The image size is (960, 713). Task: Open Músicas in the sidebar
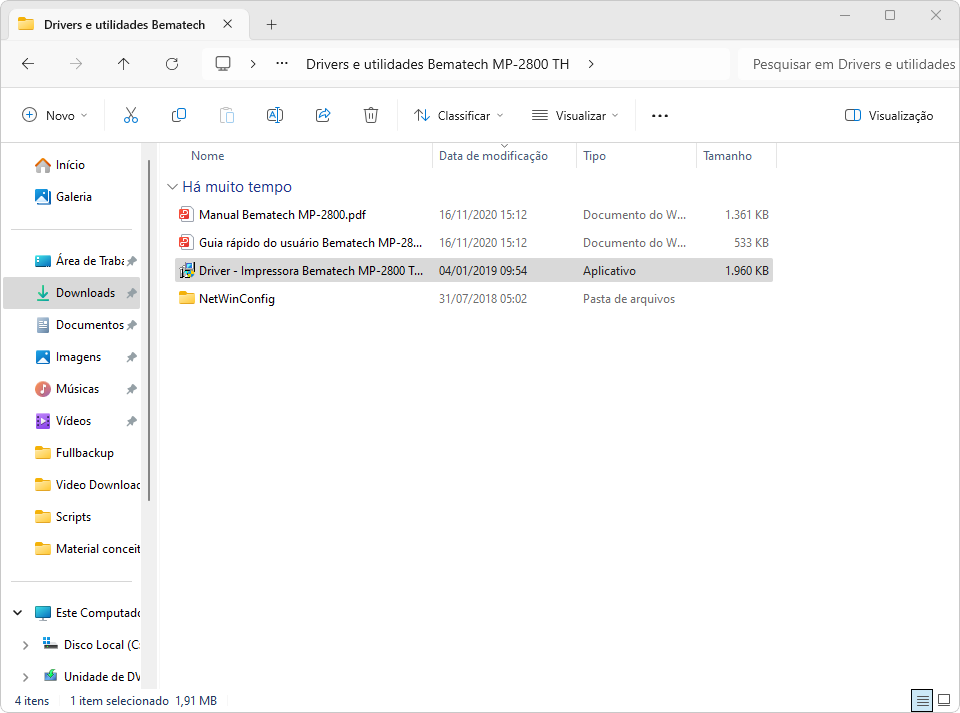72,389
